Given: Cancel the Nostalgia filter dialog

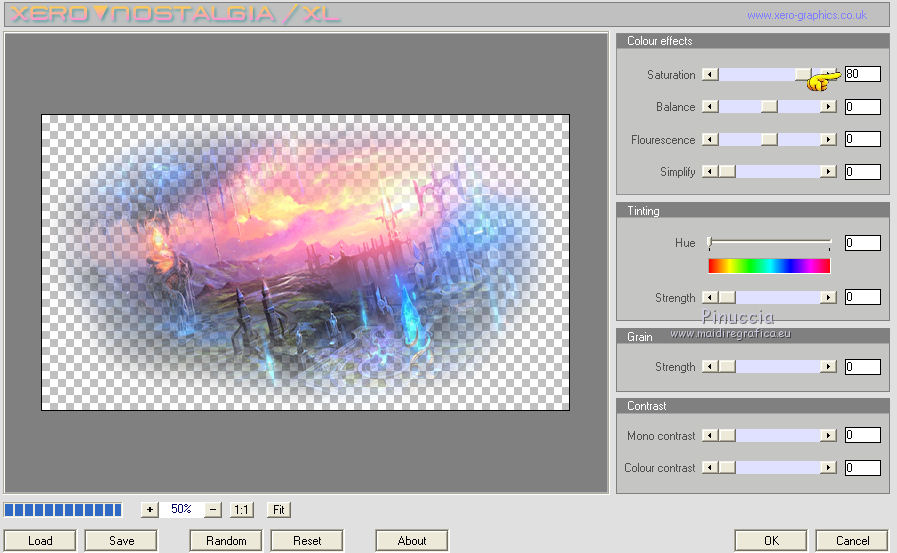Looking at the screenshot, I should pos(852,540).
